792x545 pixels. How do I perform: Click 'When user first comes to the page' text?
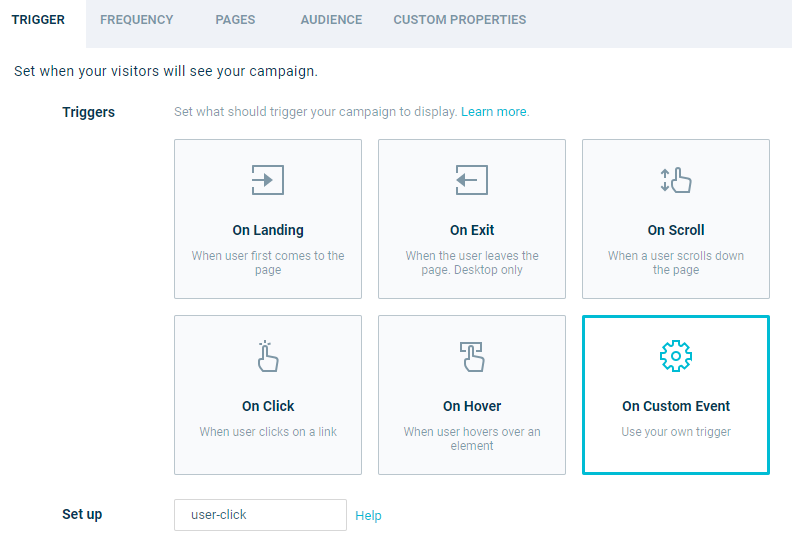268,263
